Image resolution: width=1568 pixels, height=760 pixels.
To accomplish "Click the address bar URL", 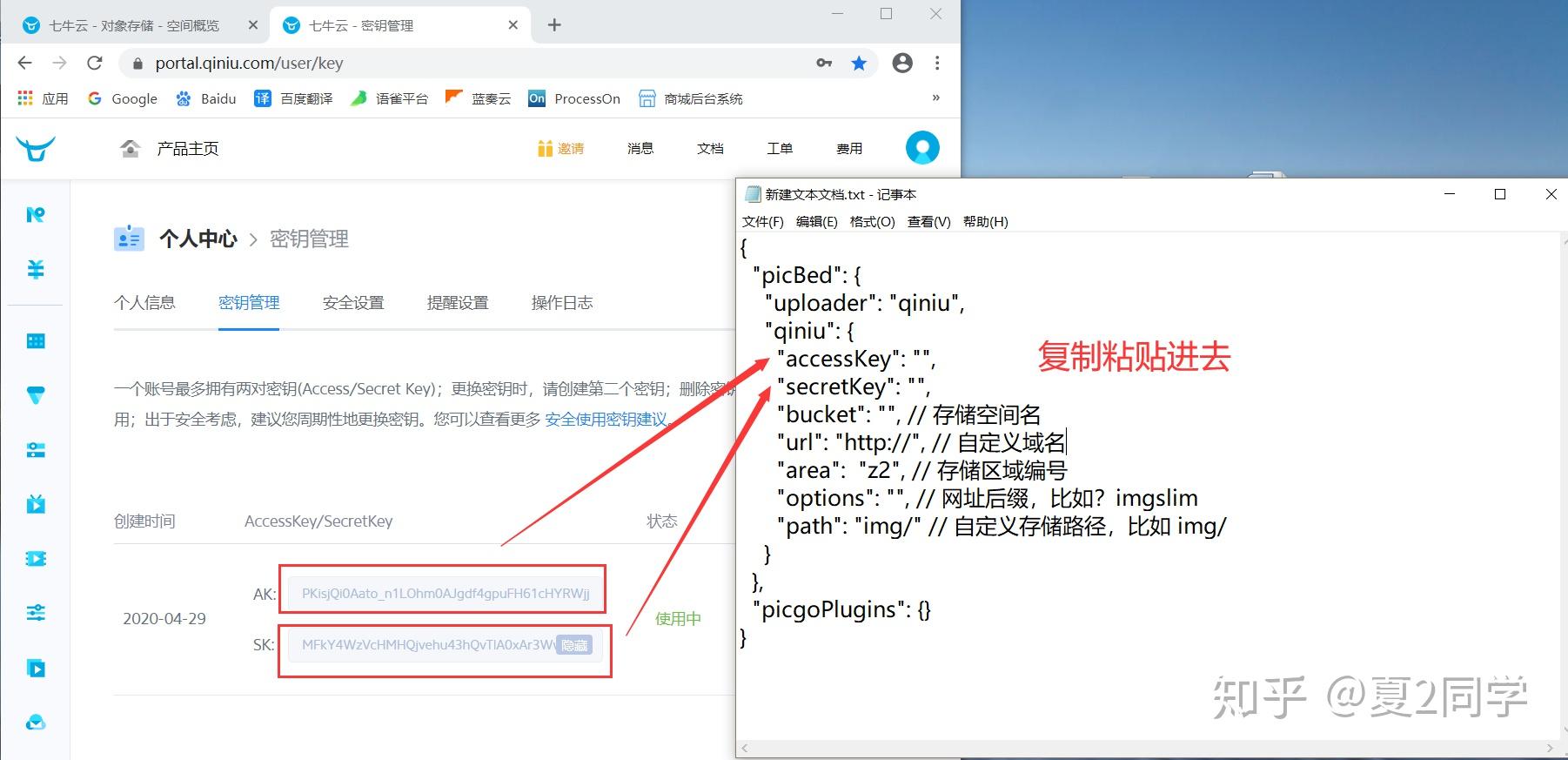I will [x=249, y=63].
